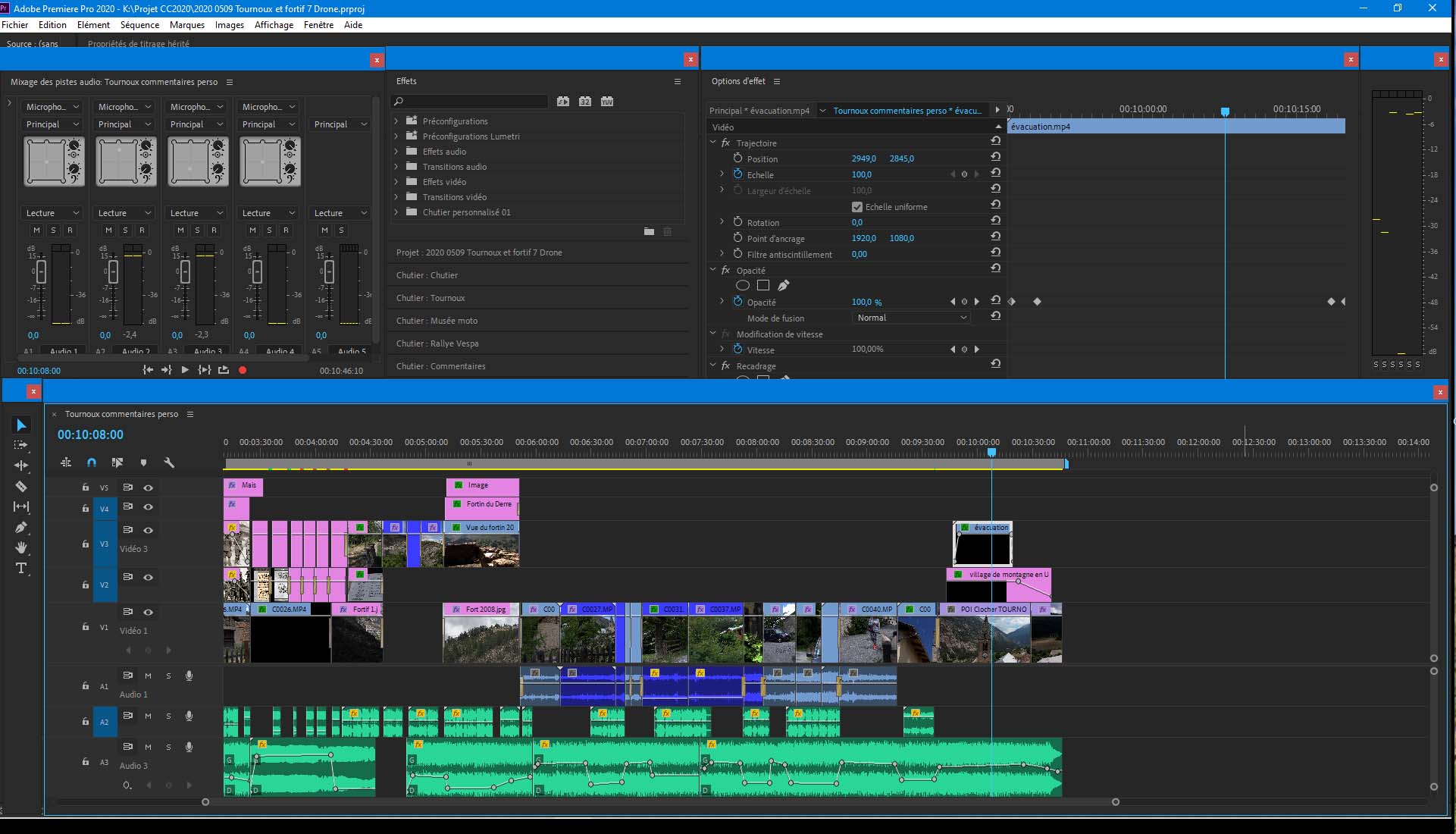The height and width of the screenshot is (834, 1456).
Task: Select the Fort 2008.jpg clip
Action: coord(481,632)
